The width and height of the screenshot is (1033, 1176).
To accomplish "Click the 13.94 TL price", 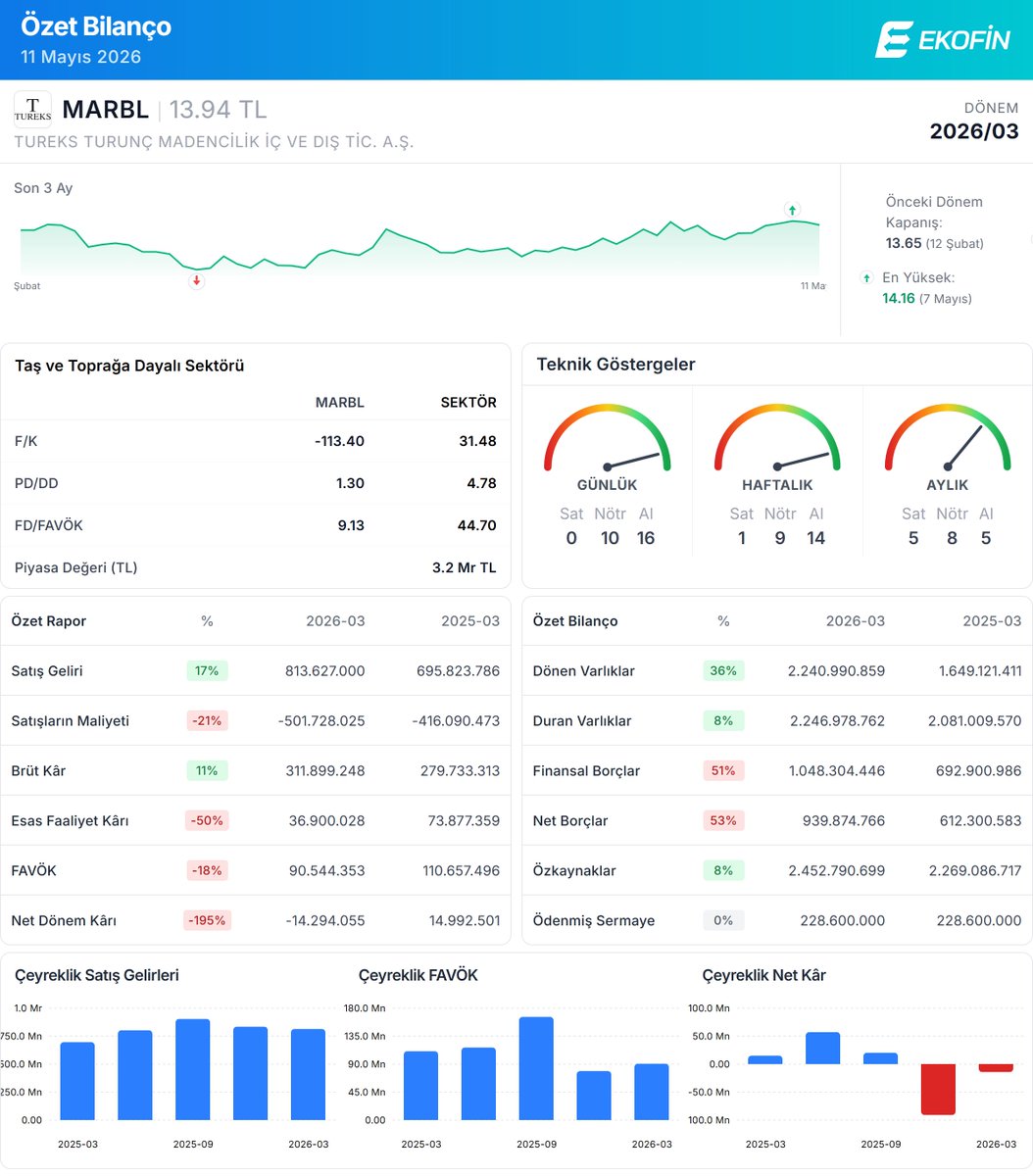I will coord(218,110).
